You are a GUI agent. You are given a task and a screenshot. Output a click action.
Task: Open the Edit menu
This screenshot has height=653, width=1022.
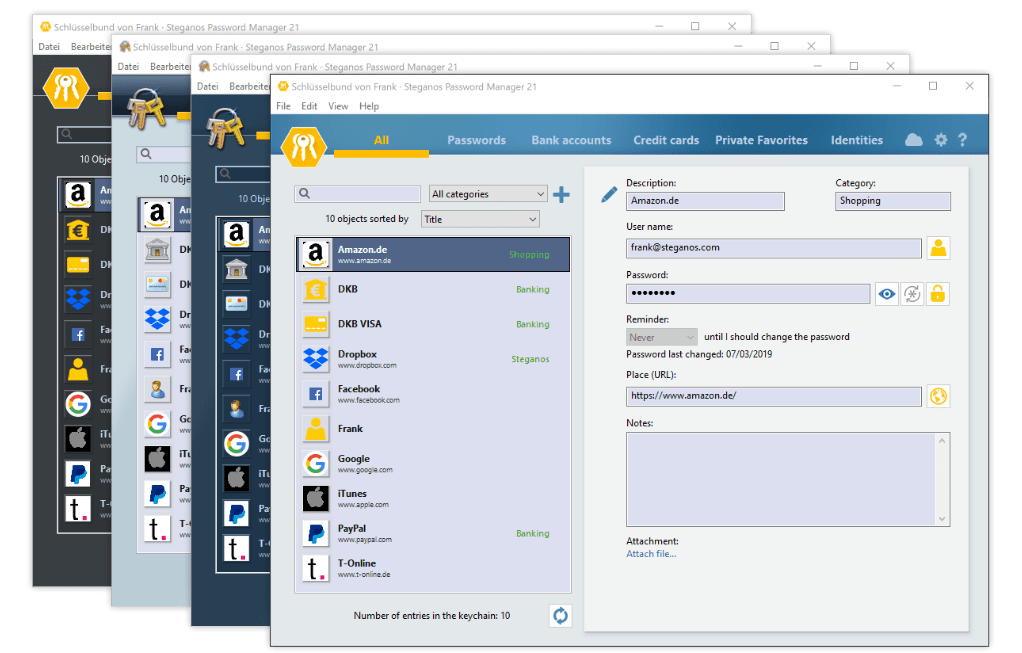point(309,106)
